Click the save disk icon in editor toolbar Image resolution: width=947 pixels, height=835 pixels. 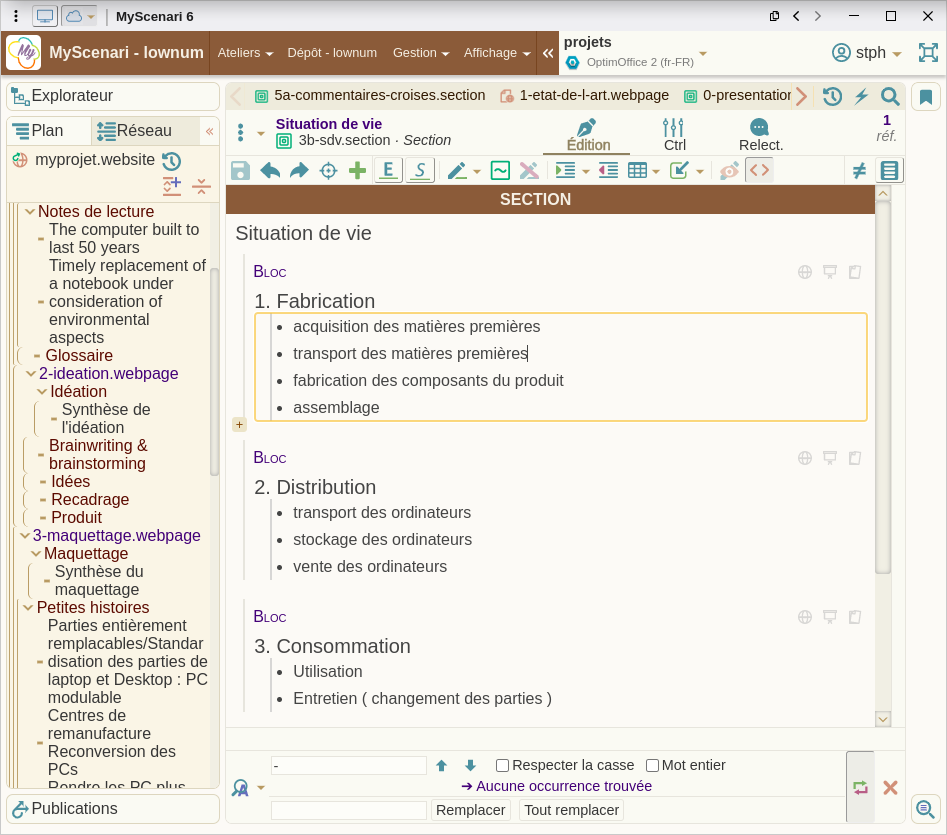click(x=240, y=171)
